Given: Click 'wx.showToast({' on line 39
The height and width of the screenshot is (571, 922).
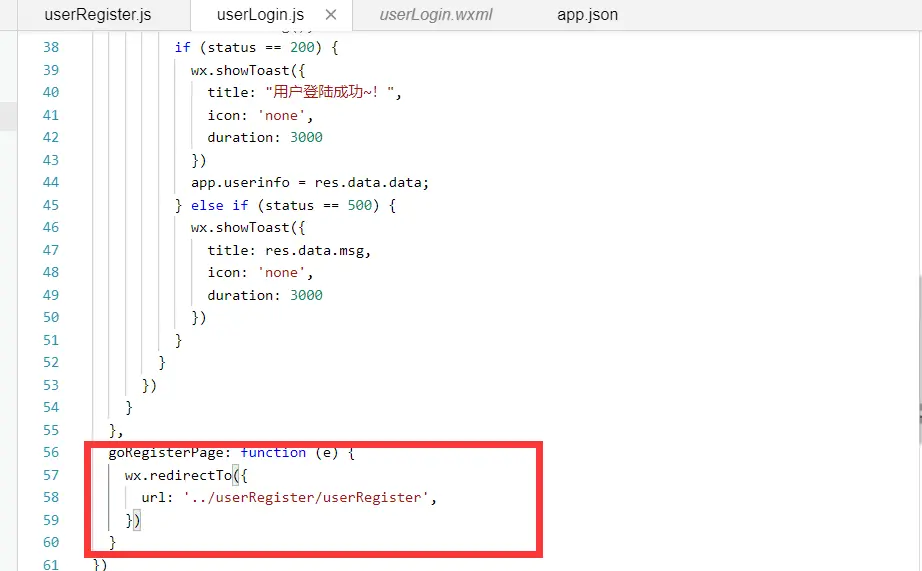Looking at the screenshot, I should [248, 71].
